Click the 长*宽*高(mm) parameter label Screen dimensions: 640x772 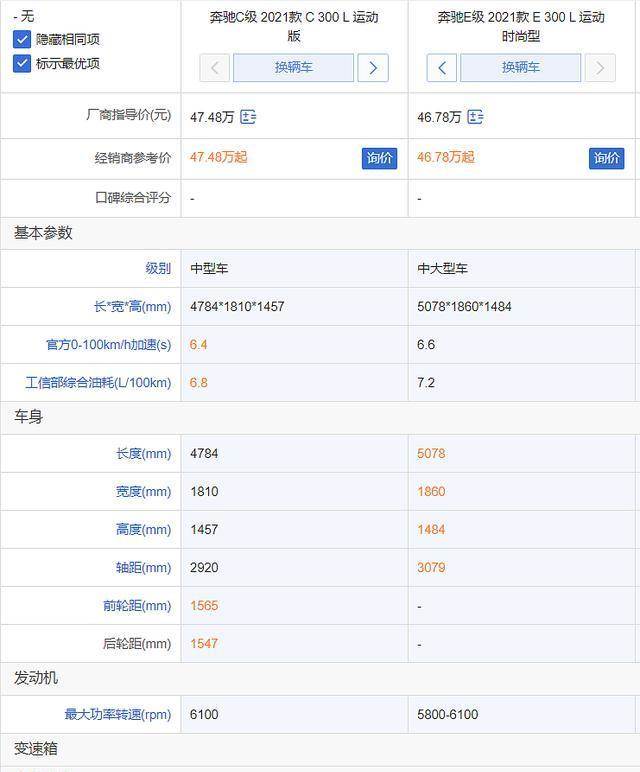tap(132, 307)
